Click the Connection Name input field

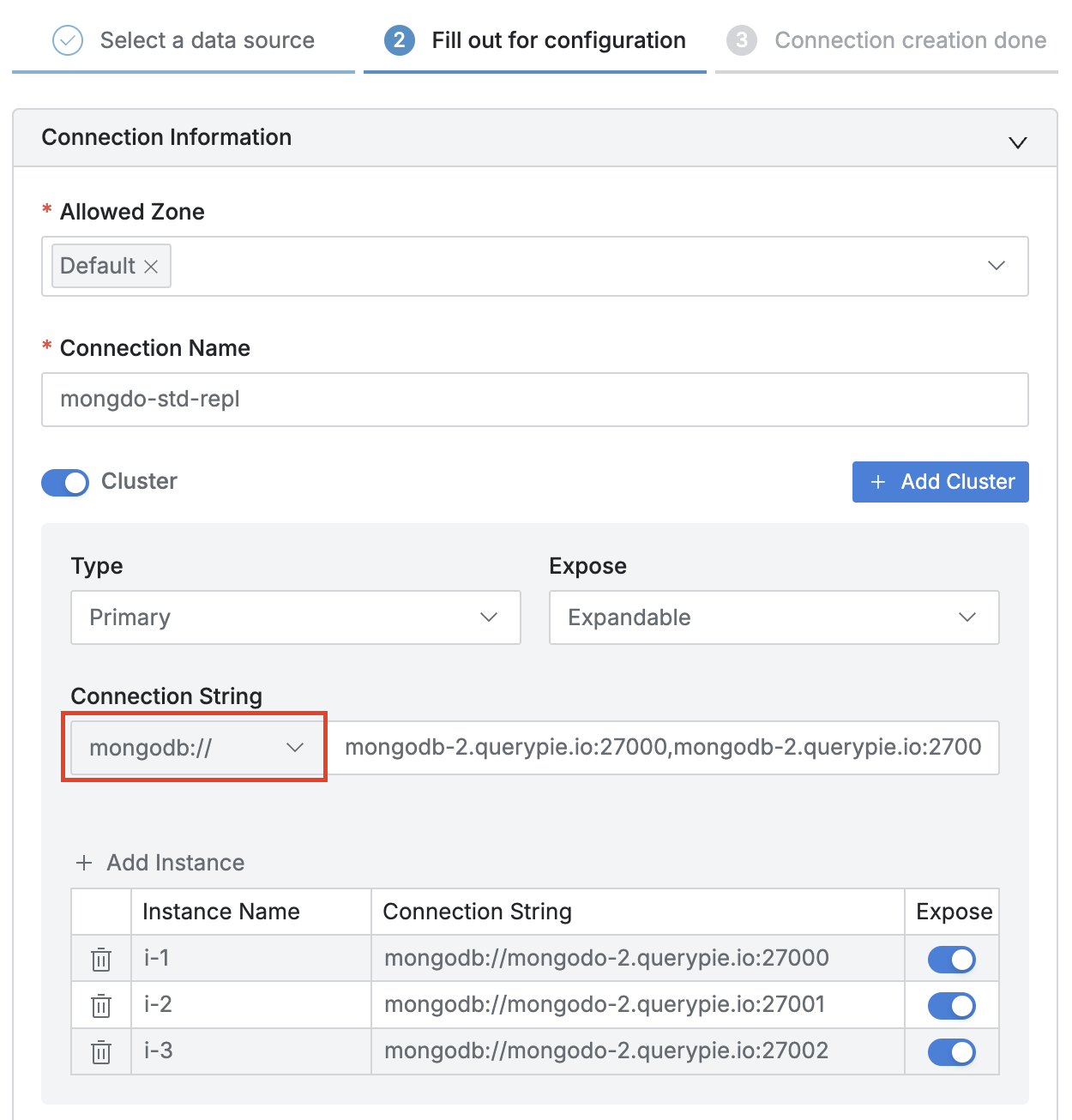534,400
